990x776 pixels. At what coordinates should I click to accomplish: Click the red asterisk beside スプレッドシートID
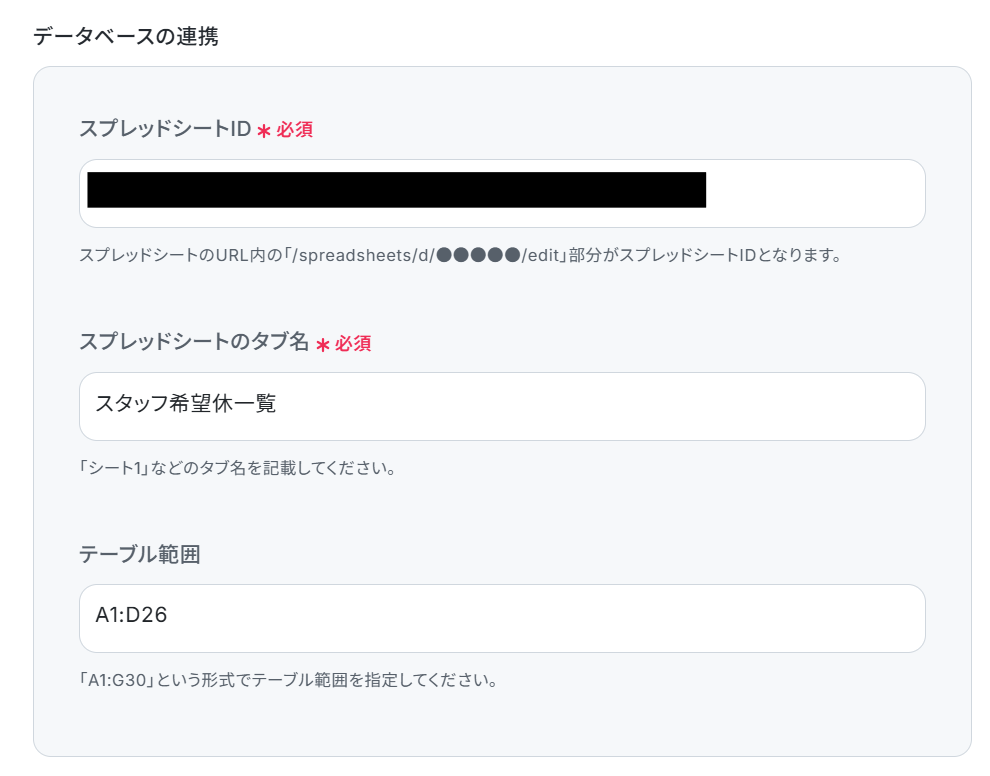(x=264, y=131)
